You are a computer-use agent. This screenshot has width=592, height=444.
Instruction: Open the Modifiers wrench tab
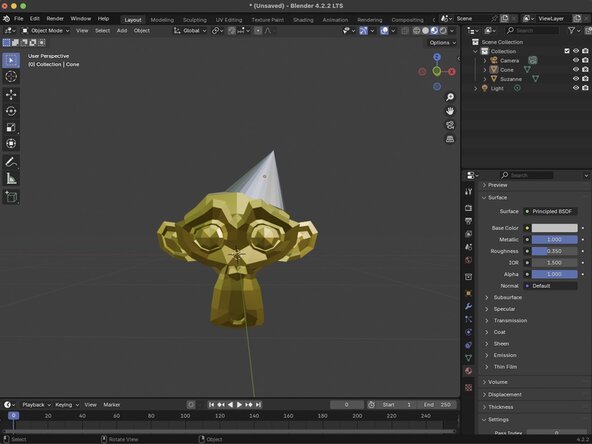pyautogui.click(x=469, y=306)
